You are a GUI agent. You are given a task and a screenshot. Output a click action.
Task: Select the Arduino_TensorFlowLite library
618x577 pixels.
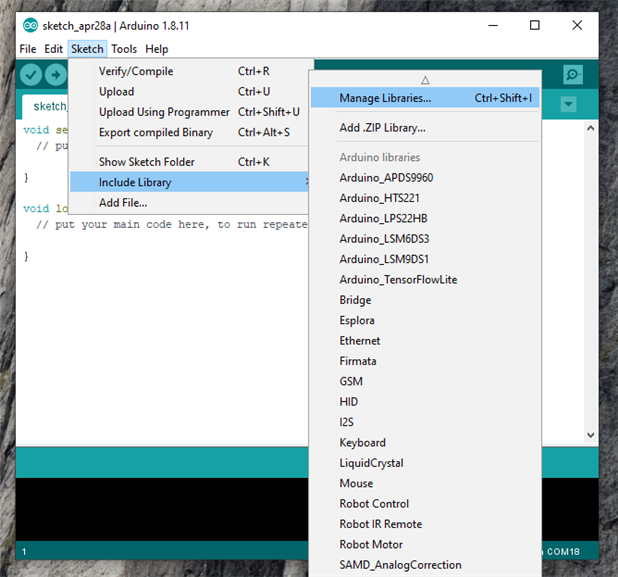[x=398, y=279]
